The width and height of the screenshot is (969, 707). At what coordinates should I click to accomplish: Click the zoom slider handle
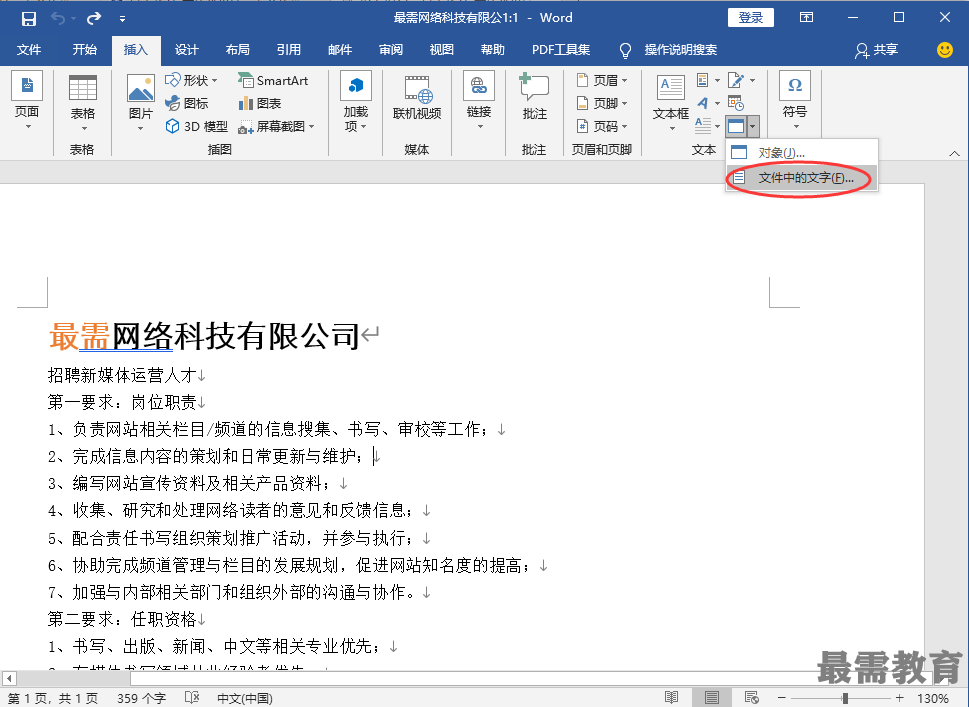845,698
